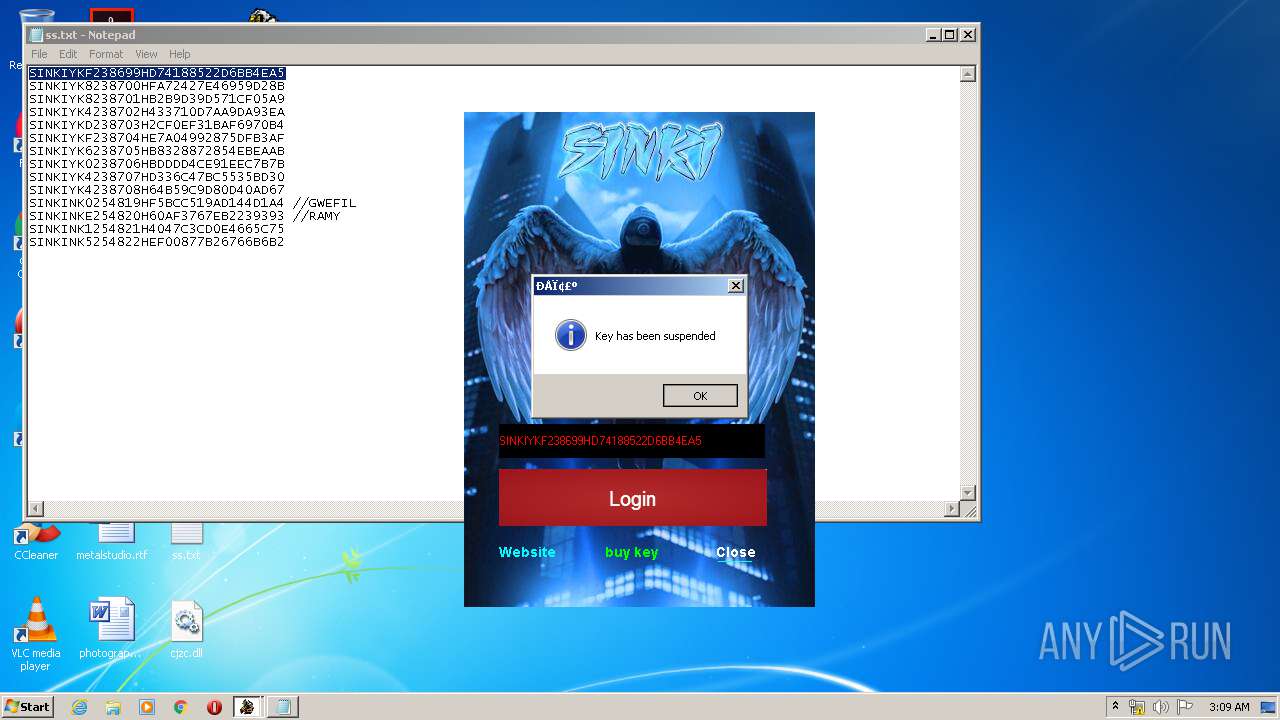The width and height of the screenshot is (1280, 720).
Task: Click line SINKIYK4238708H64B59C9D80D40AD67
Action: [x=156, y=190]
